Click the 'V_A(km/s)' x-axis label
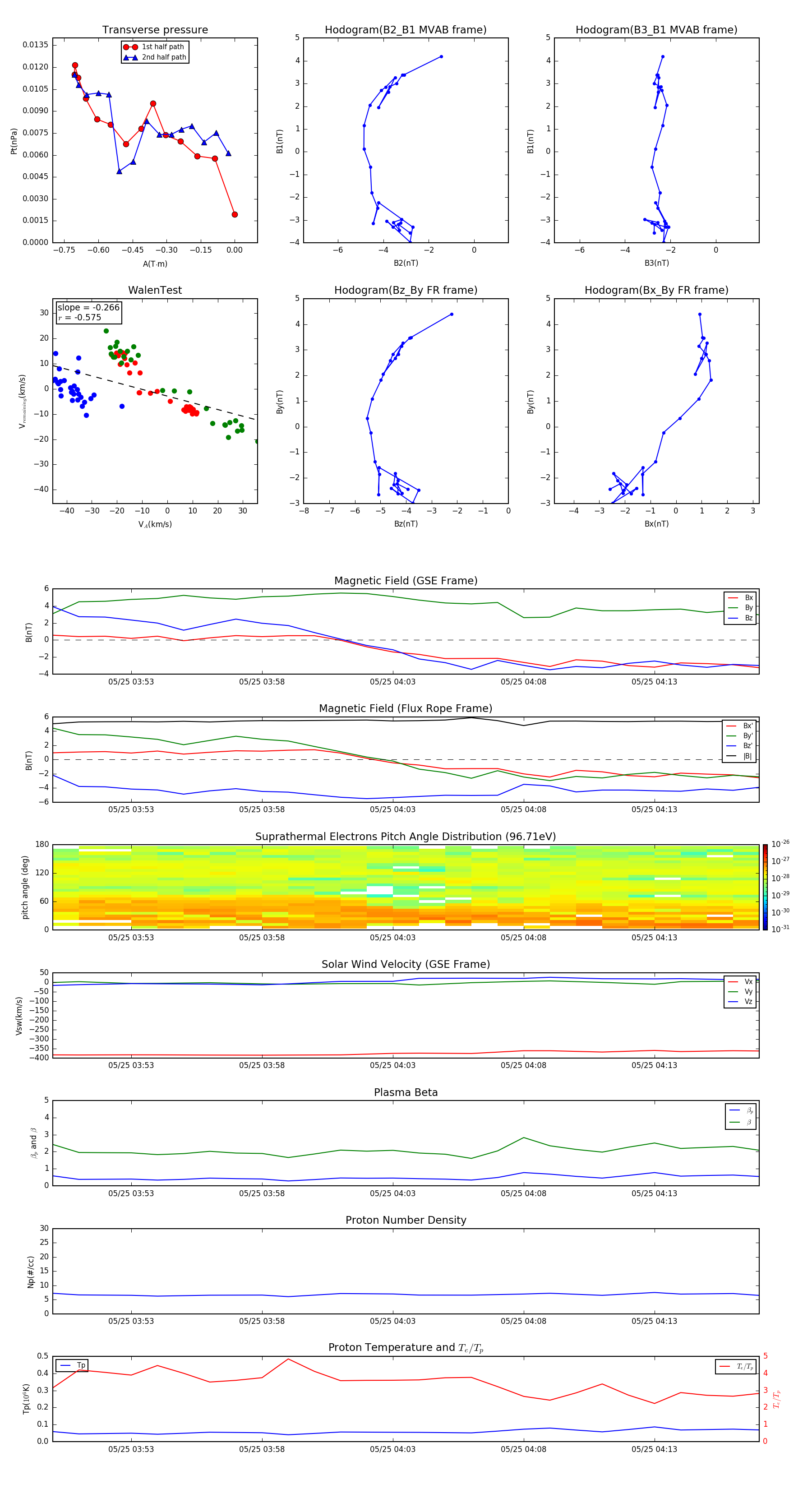Image resolution: width=812 pixels, height=1489 pixels. [155, 524]
